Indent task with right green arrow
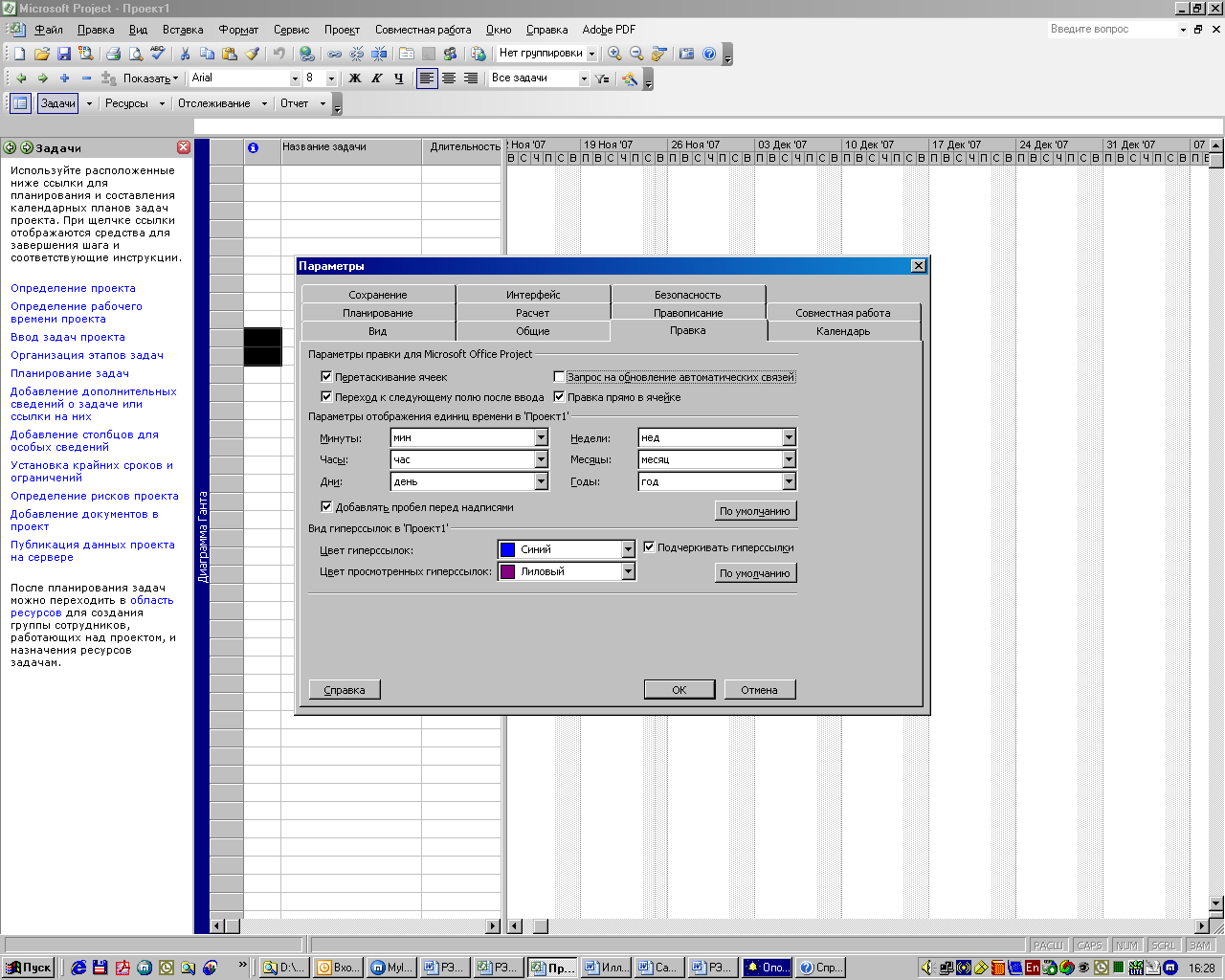 click(43, 78)
